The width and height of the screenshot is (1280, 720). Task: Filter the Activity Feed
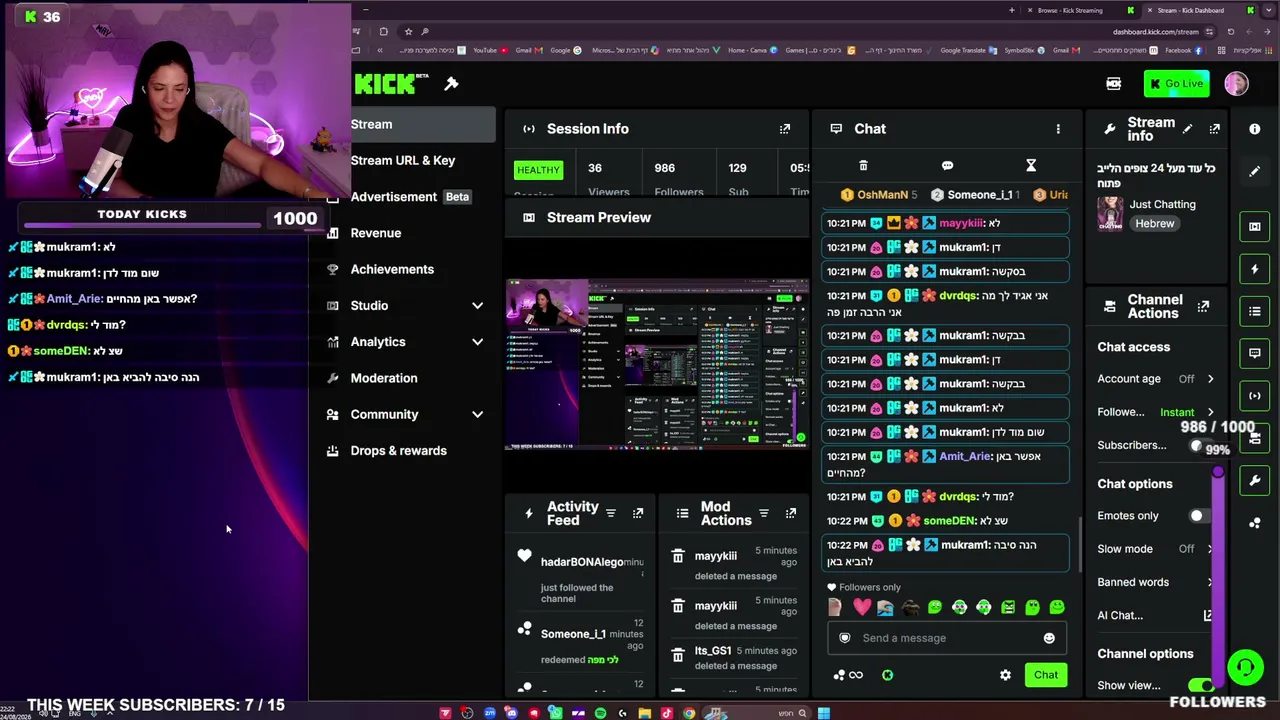coord(611,514)
